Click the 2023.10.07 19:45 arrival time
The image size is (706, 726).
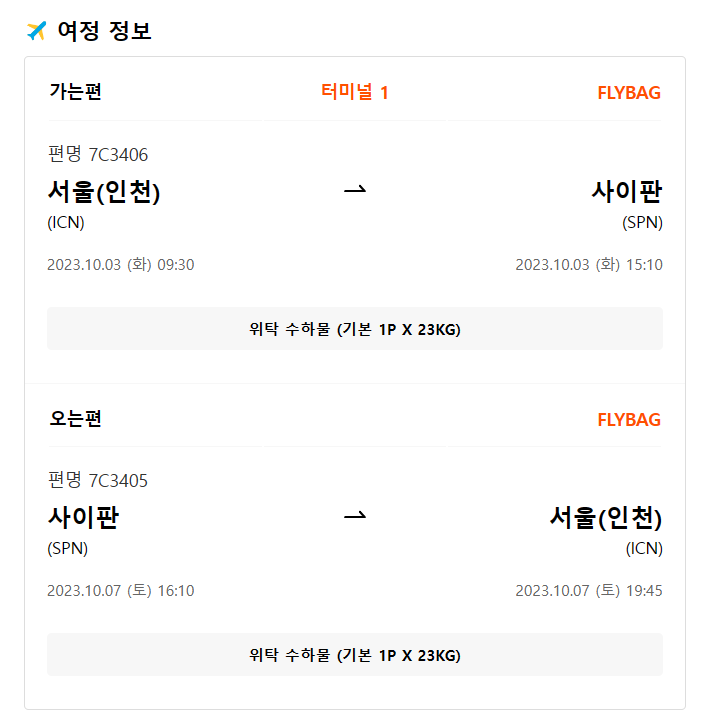[588, 591]
